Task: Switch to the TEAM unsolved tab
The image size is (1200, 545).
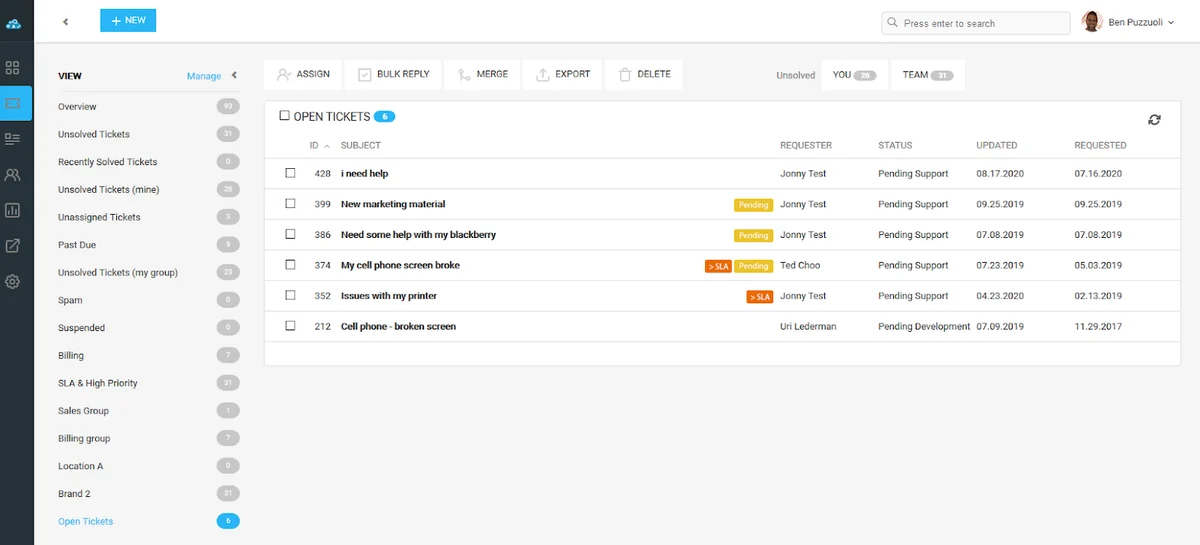Action: click(x=928, y=75)
